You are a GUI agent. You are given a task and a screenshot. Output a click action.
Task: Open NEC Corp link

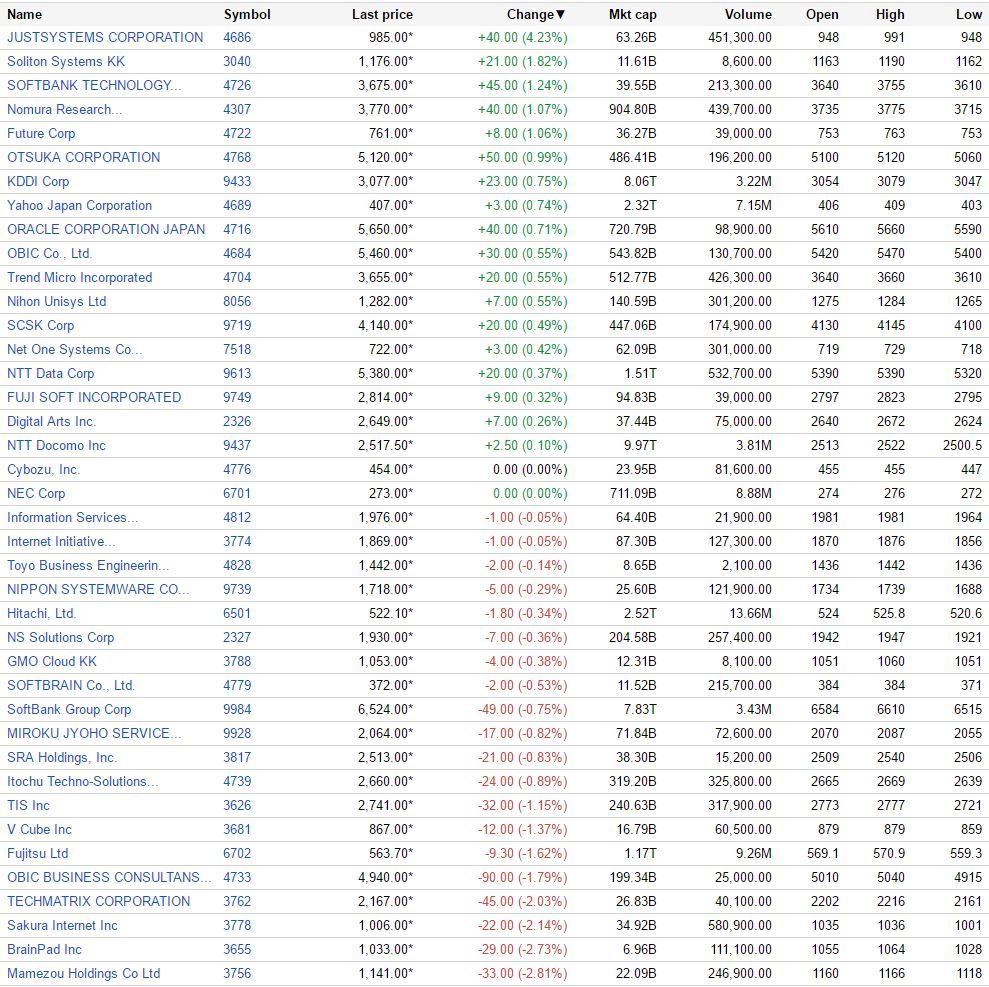tap(36, 493)
